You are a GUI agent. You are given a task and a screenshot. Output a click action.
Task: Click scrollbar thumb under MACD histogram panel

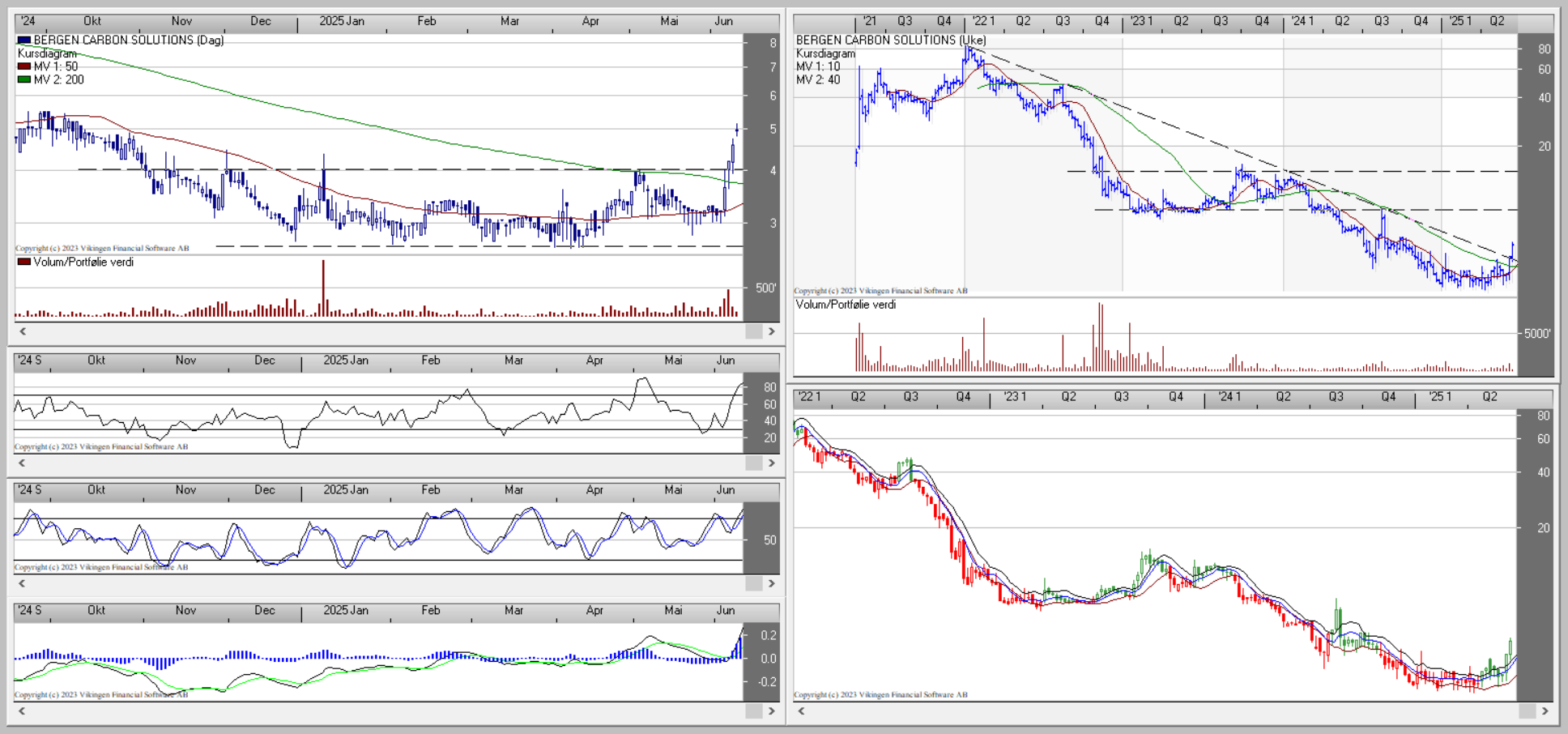754,711
